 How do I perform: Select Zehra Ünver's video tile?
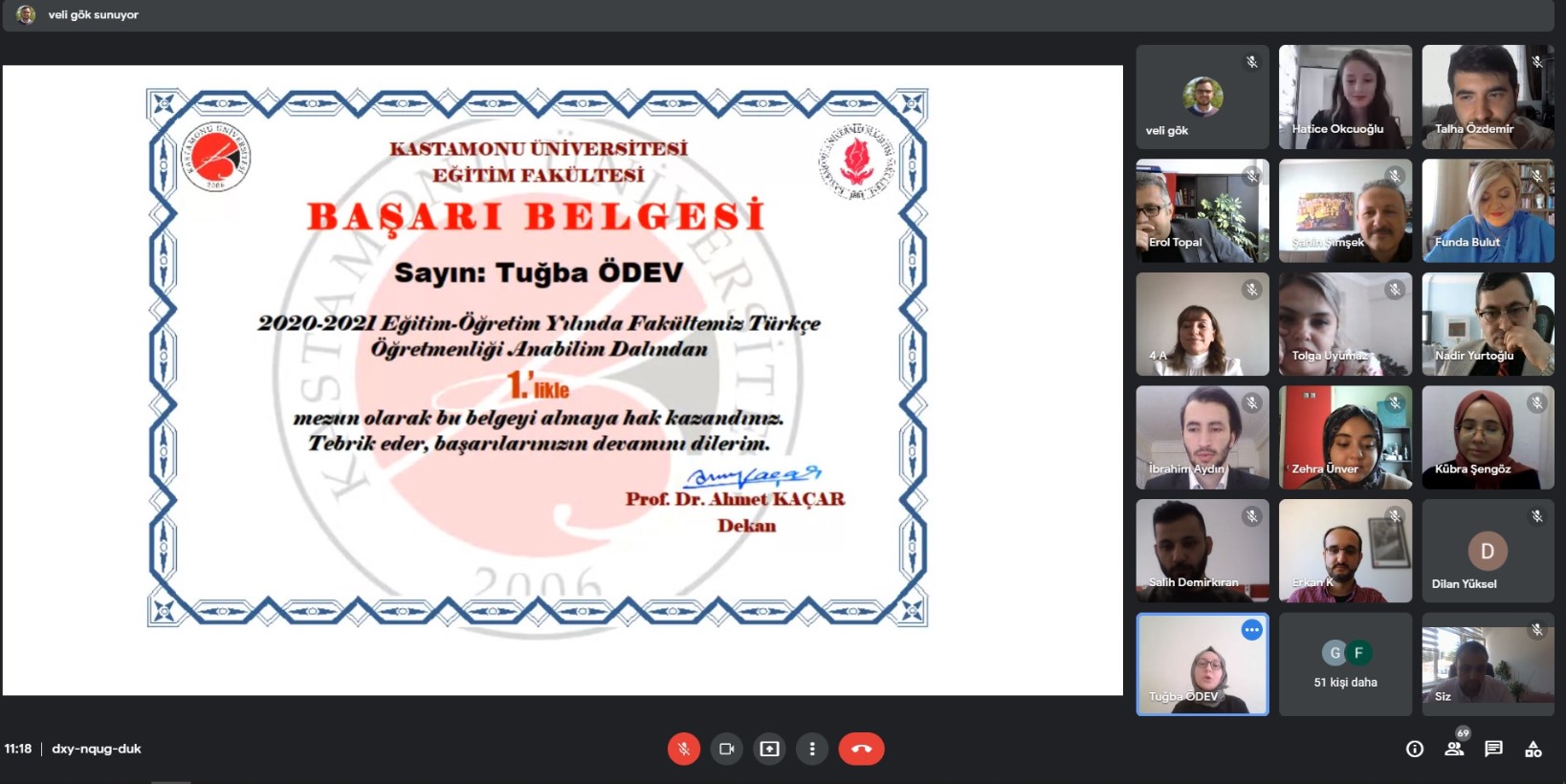[x=1345, y=438]
